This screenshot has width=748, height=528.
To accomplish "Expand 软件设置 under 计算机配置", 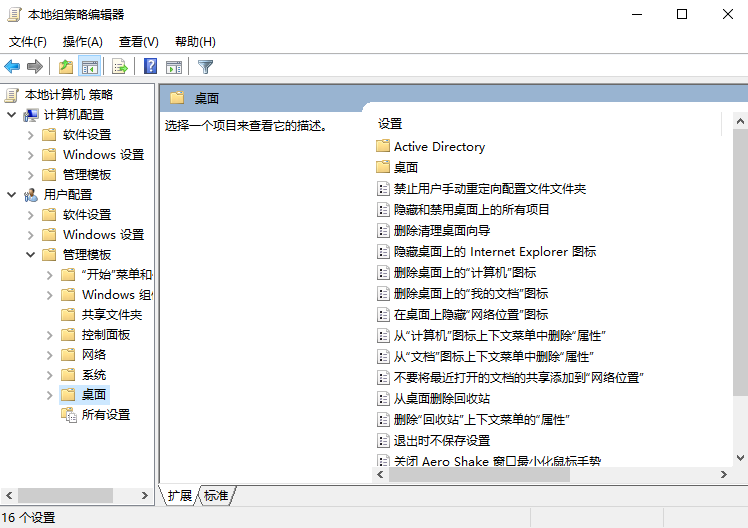I will (31, 135).
